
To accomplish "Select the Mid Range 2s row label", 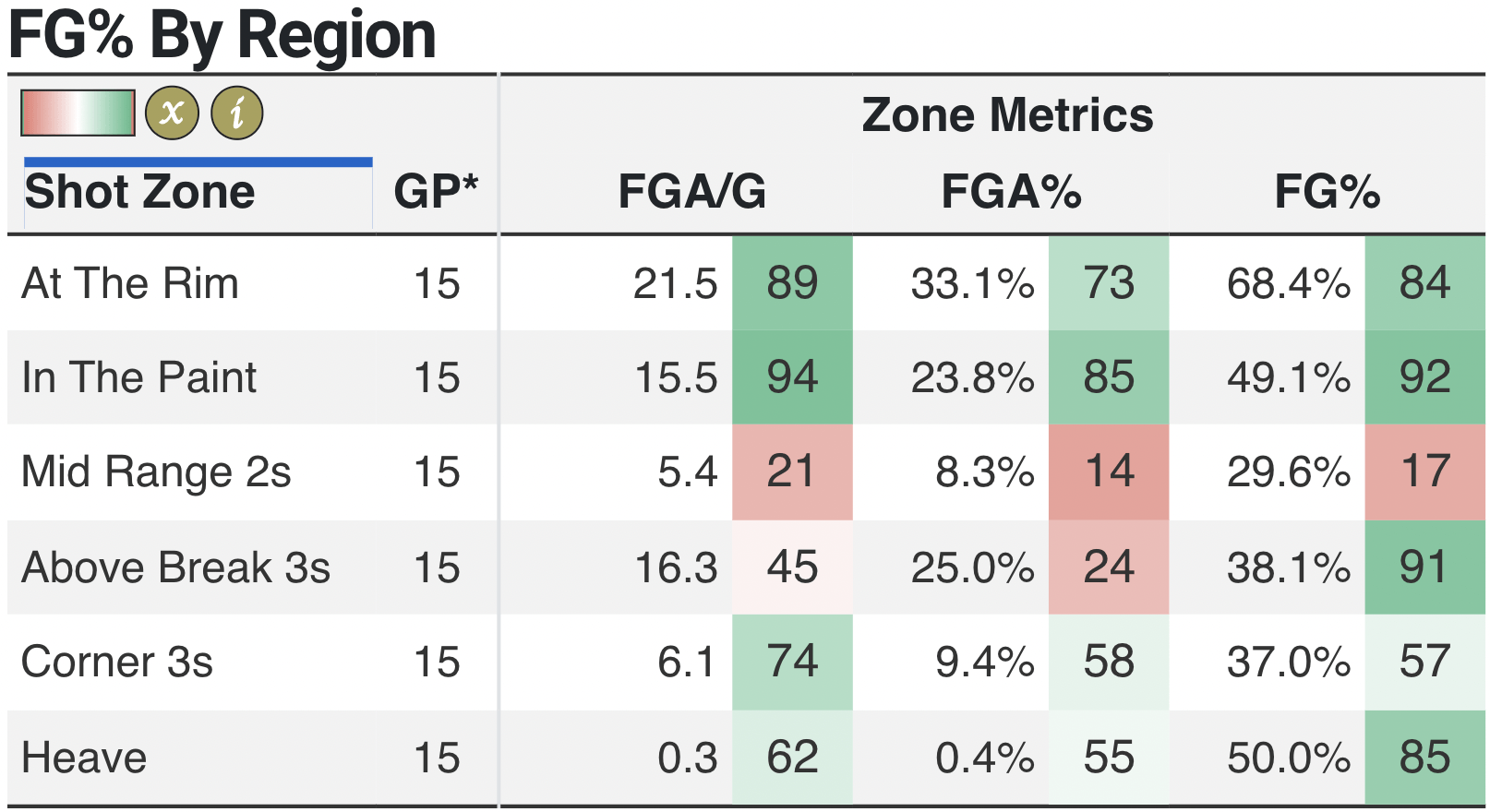I will [x=156, y=472].
